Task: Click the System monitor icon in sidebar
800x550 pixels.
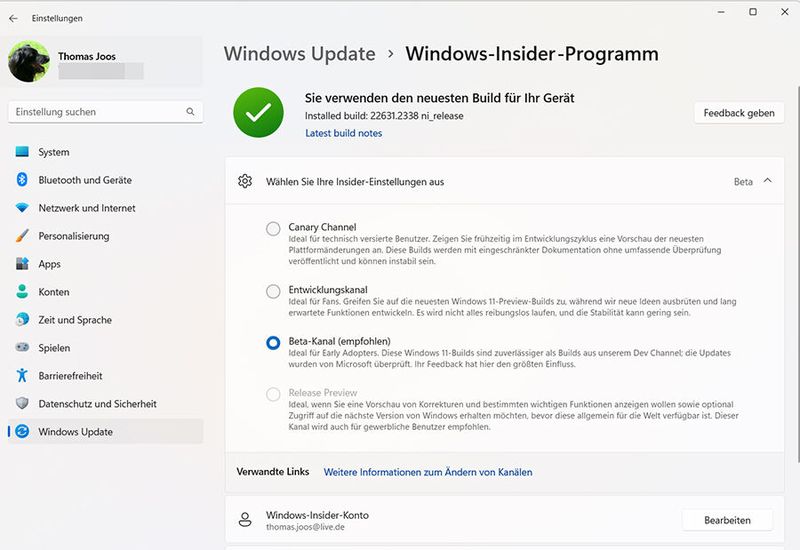Action: [x=22, y=152]
